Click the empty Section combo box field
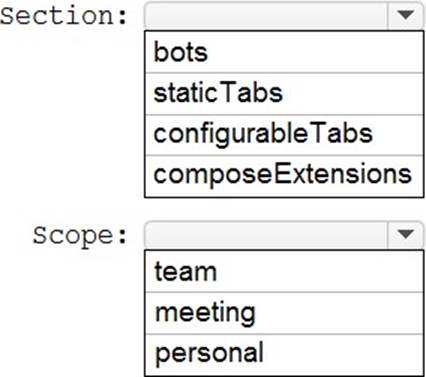 [x=266, y=15]
